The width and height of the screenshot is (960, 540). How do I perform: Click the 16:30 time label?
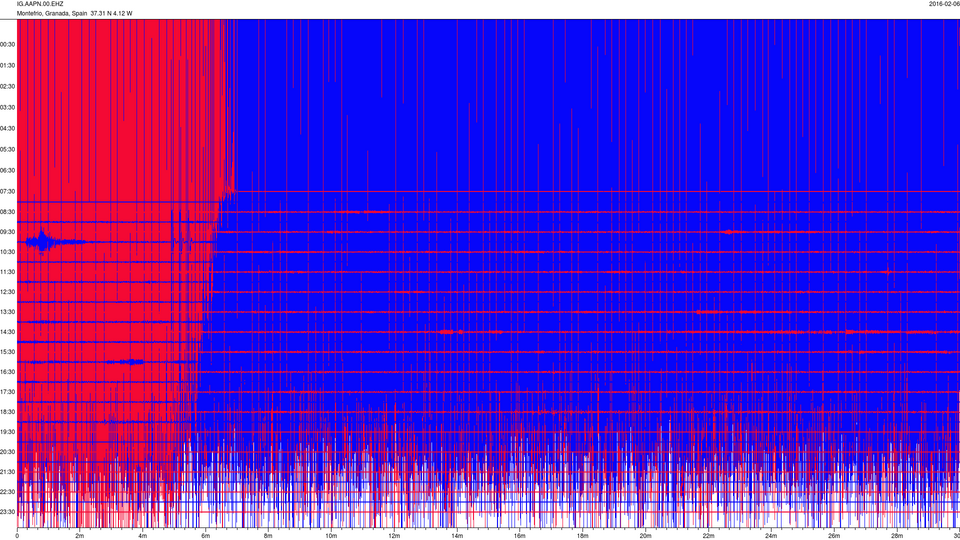(x=7, y=372)
